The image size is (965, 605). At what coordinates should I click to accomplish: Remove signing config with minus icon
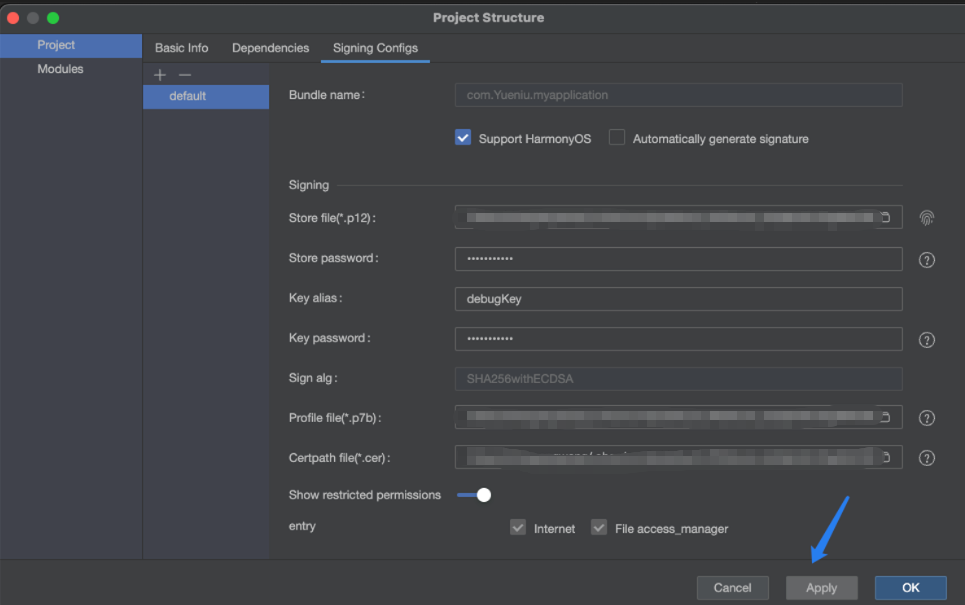point(185,75)
